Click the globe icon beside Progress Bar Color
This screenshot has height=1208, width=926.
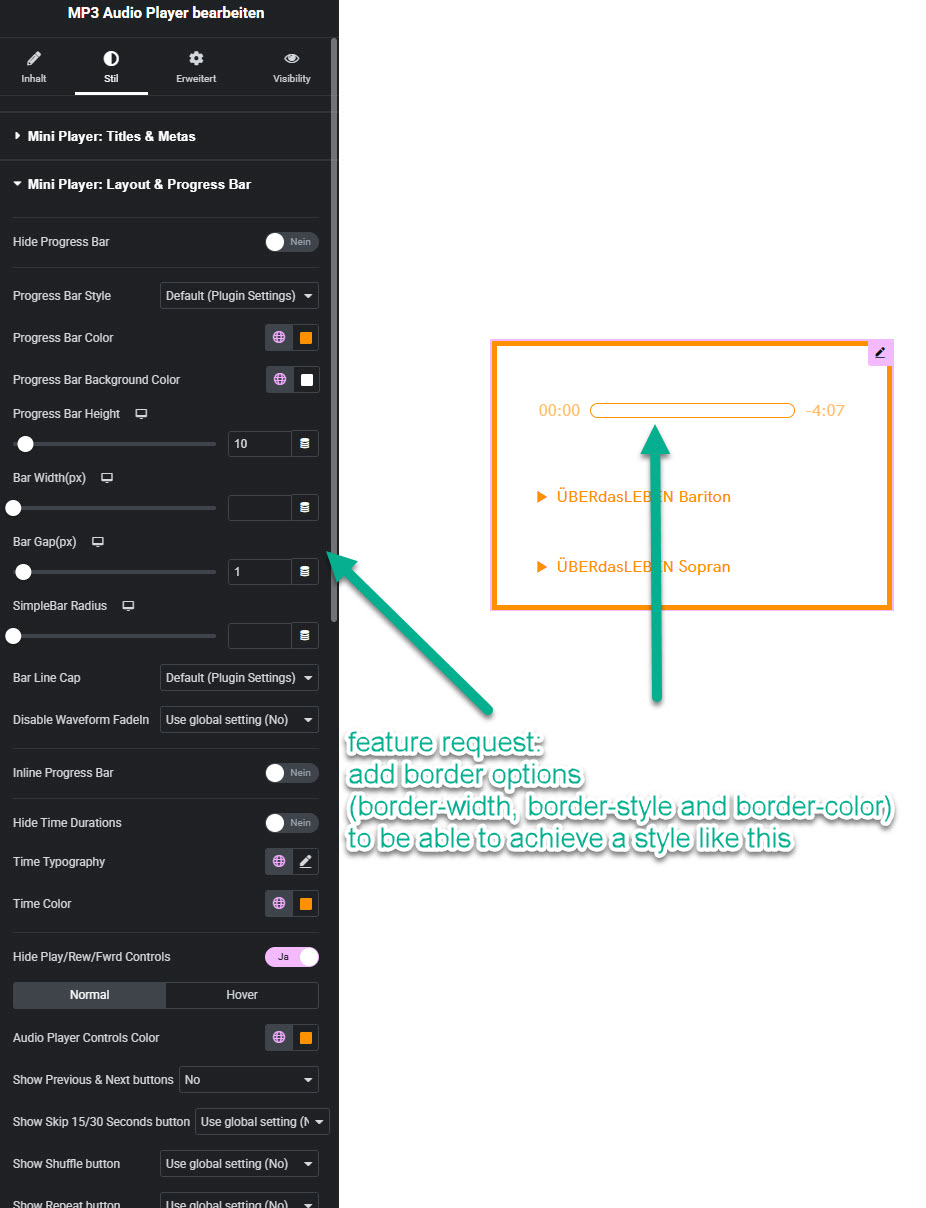pos(279,338)
